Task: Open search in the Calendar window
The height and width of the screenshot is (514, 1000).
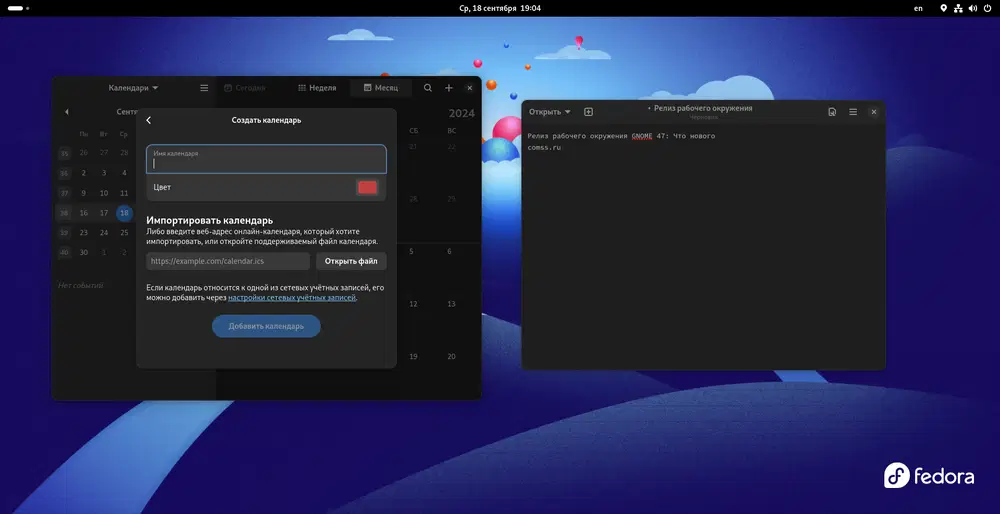Action: (428, 88)
